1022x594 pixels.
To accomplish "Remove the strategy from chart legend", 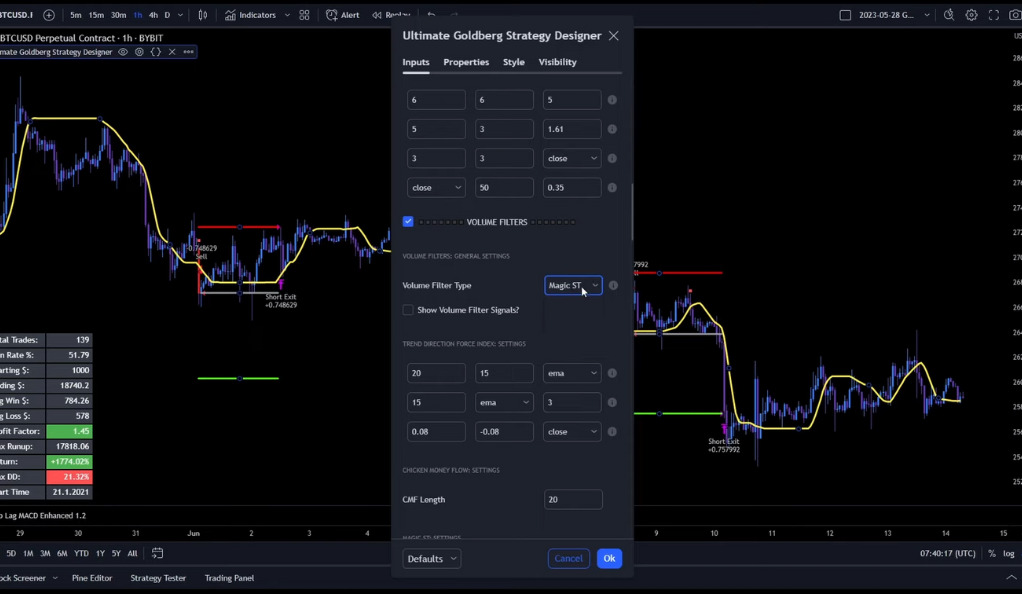I will click(172, 52).
